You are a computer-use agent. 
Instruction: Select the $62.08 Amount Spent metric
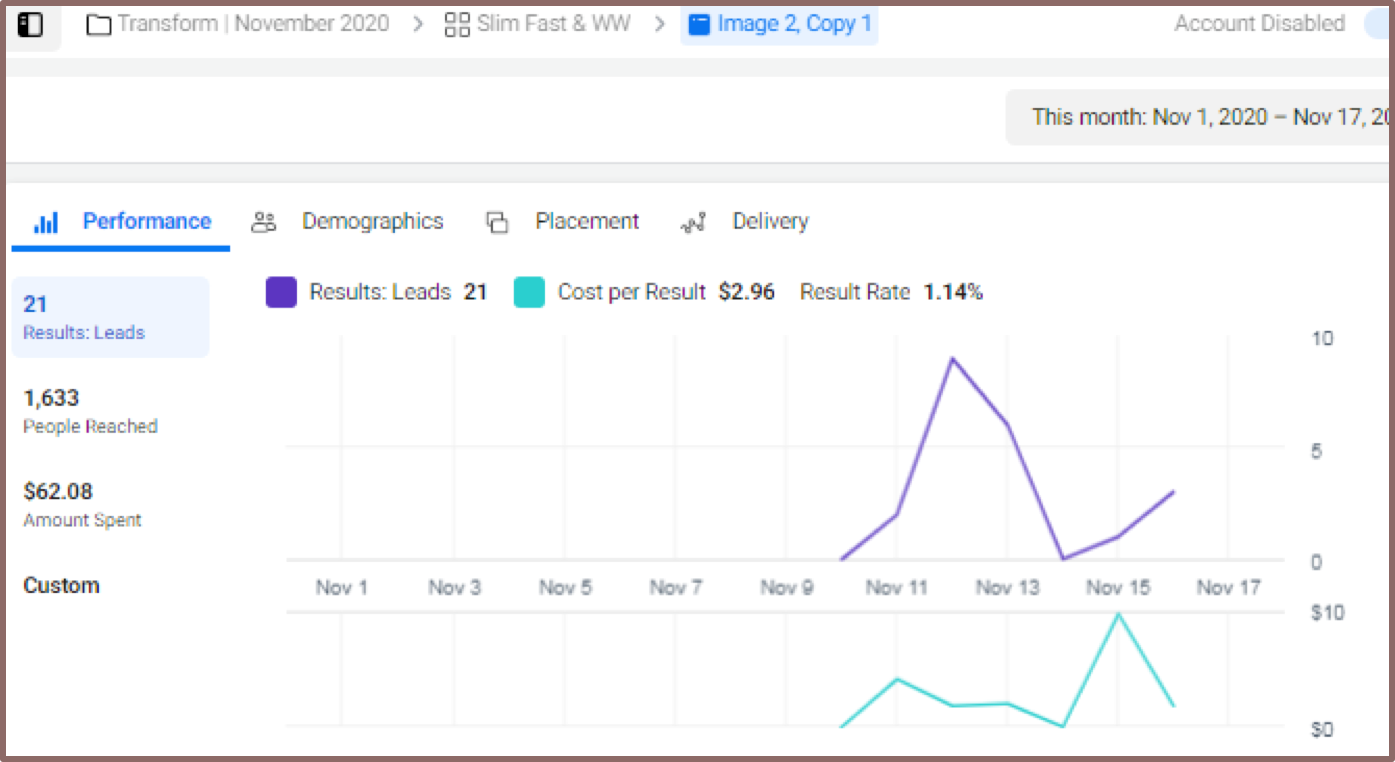(82, 505)
